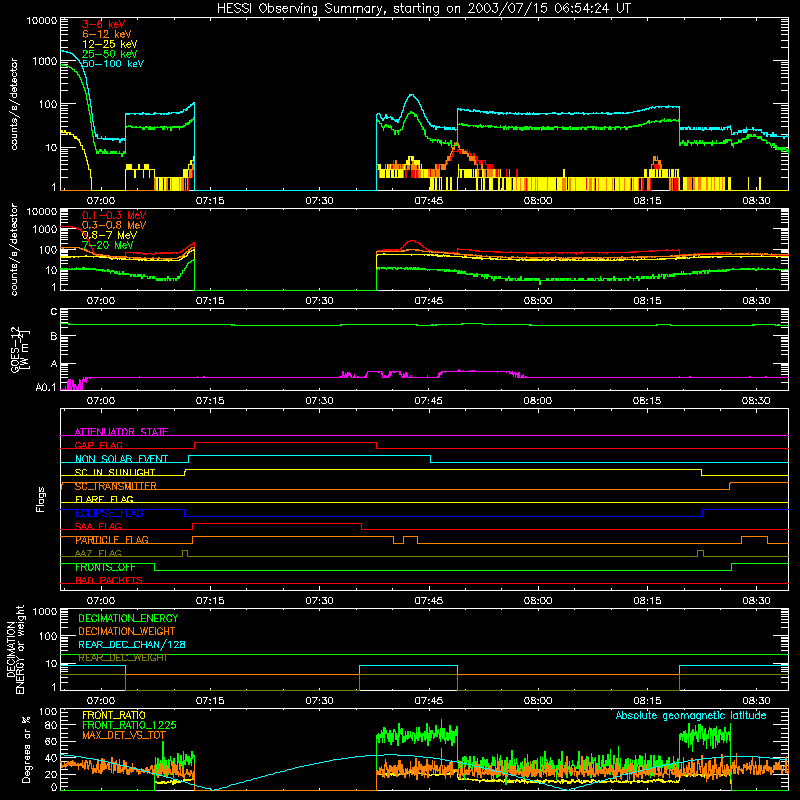The height and width of the screenshot is (800, 800).
Task: Click the 1000 tick on the decimation axis
Action: [x=45, y=611]
